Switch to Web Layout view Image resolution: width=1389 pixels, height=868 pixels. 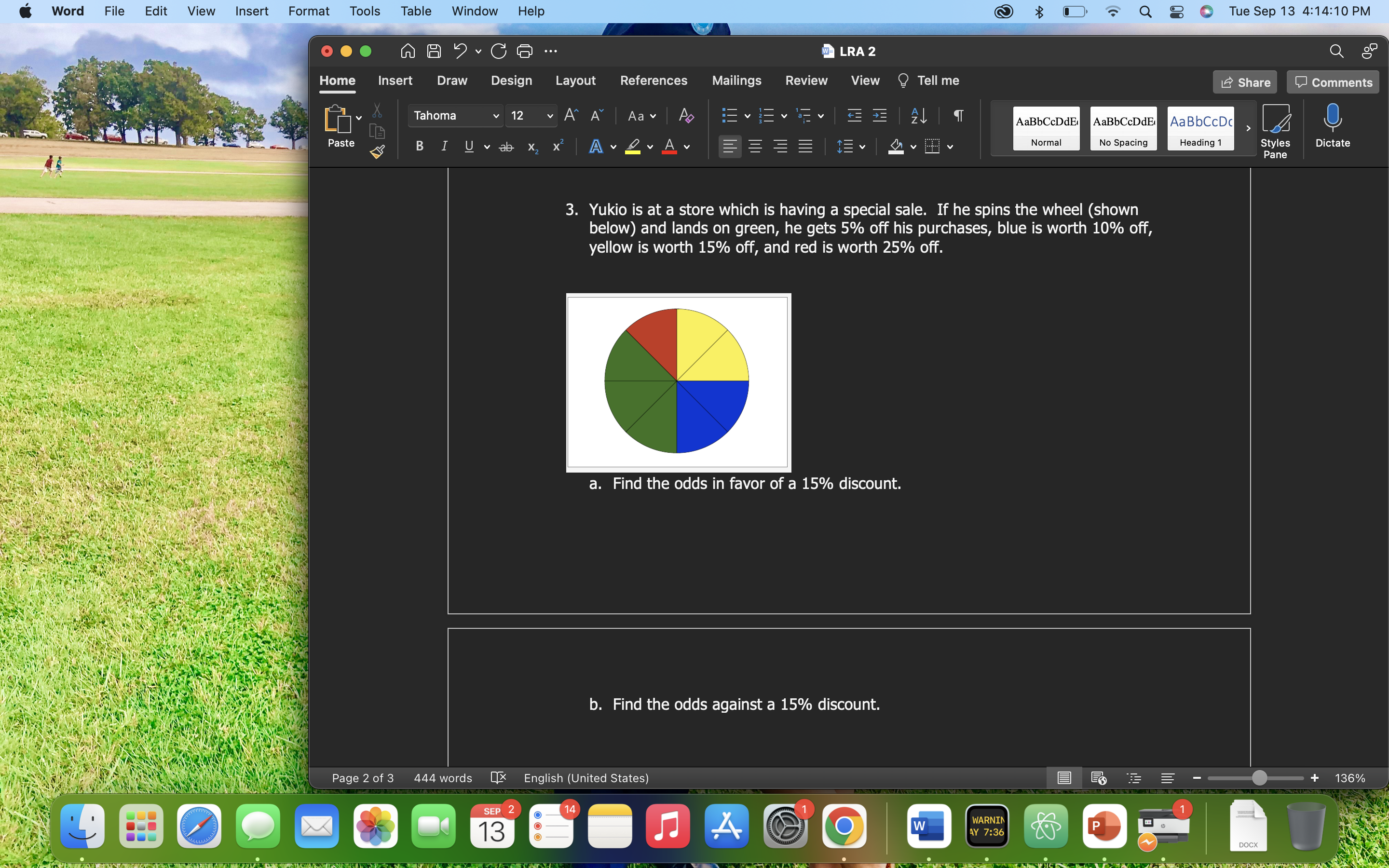tap(1099, 778)
